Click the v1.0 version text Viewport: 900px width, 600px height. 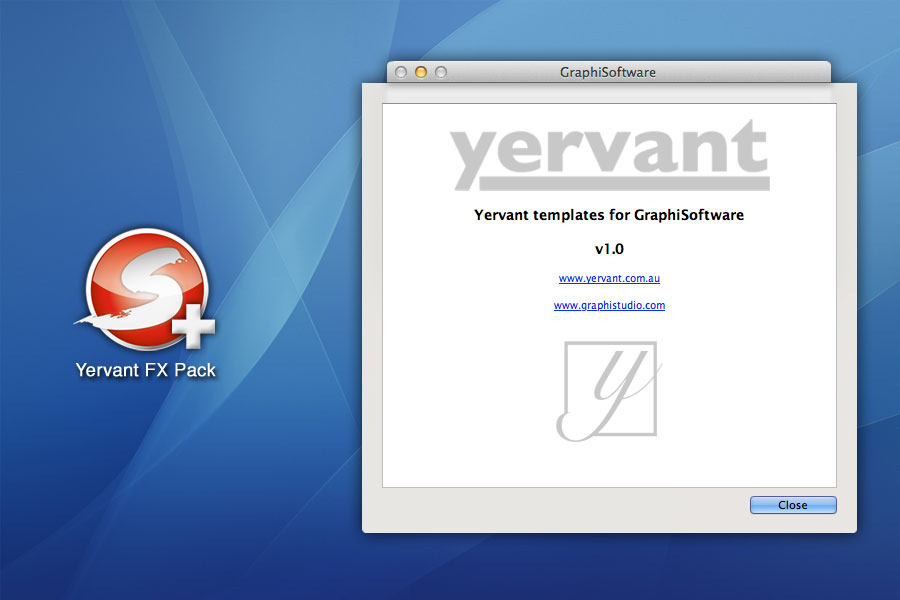(609, 249)
